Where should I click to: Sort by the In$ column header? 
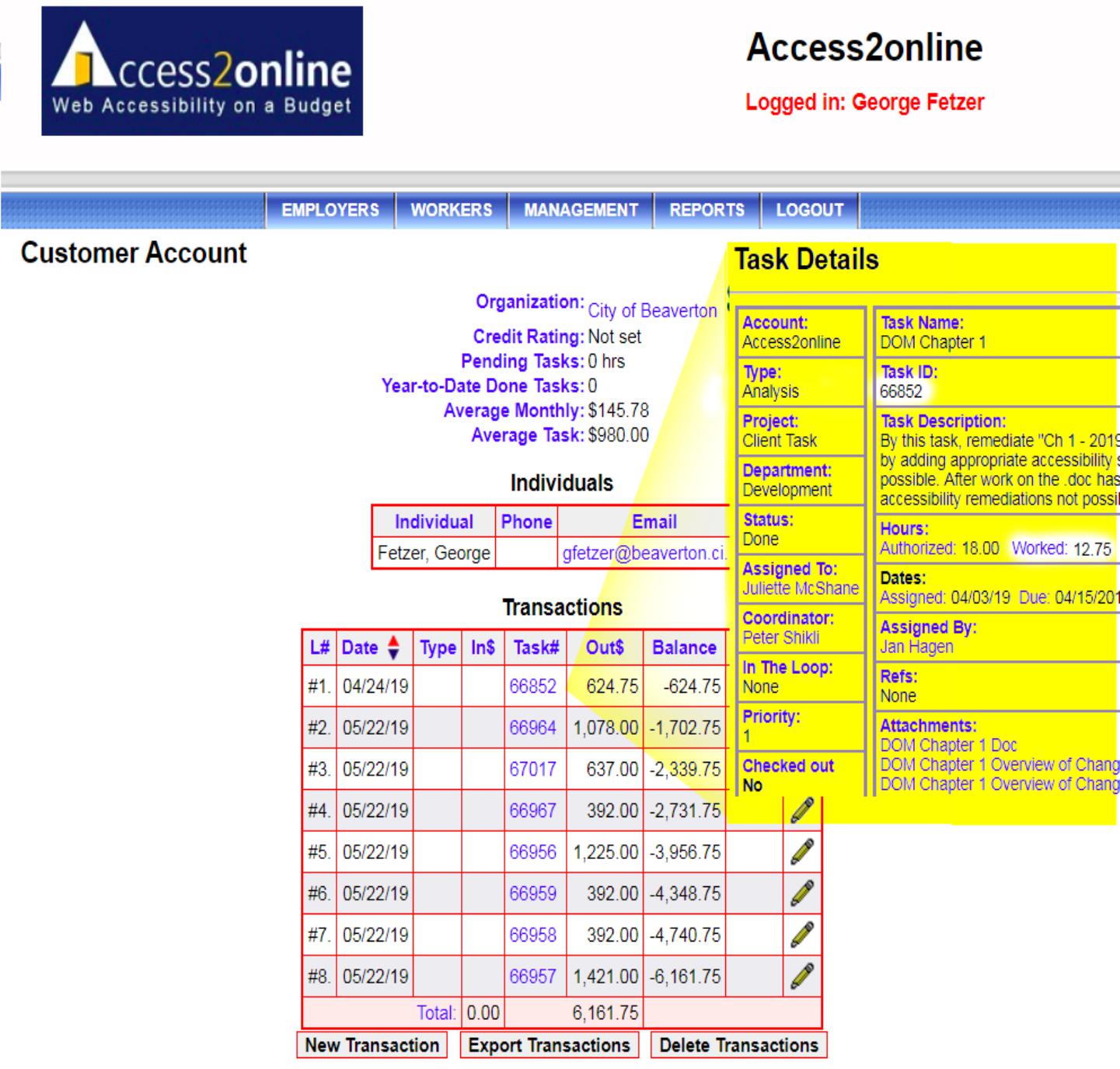[x=483, y=648]
